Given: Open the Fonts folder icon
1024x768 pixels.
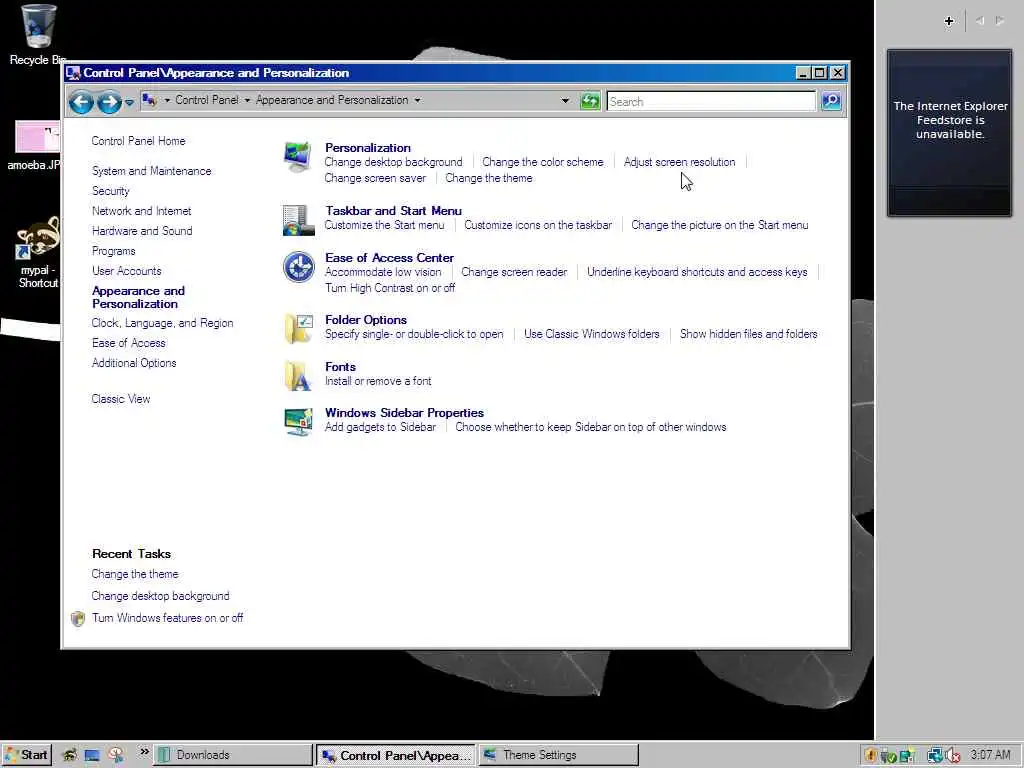Looking at the screenshot, I should [x=298, y=376].
